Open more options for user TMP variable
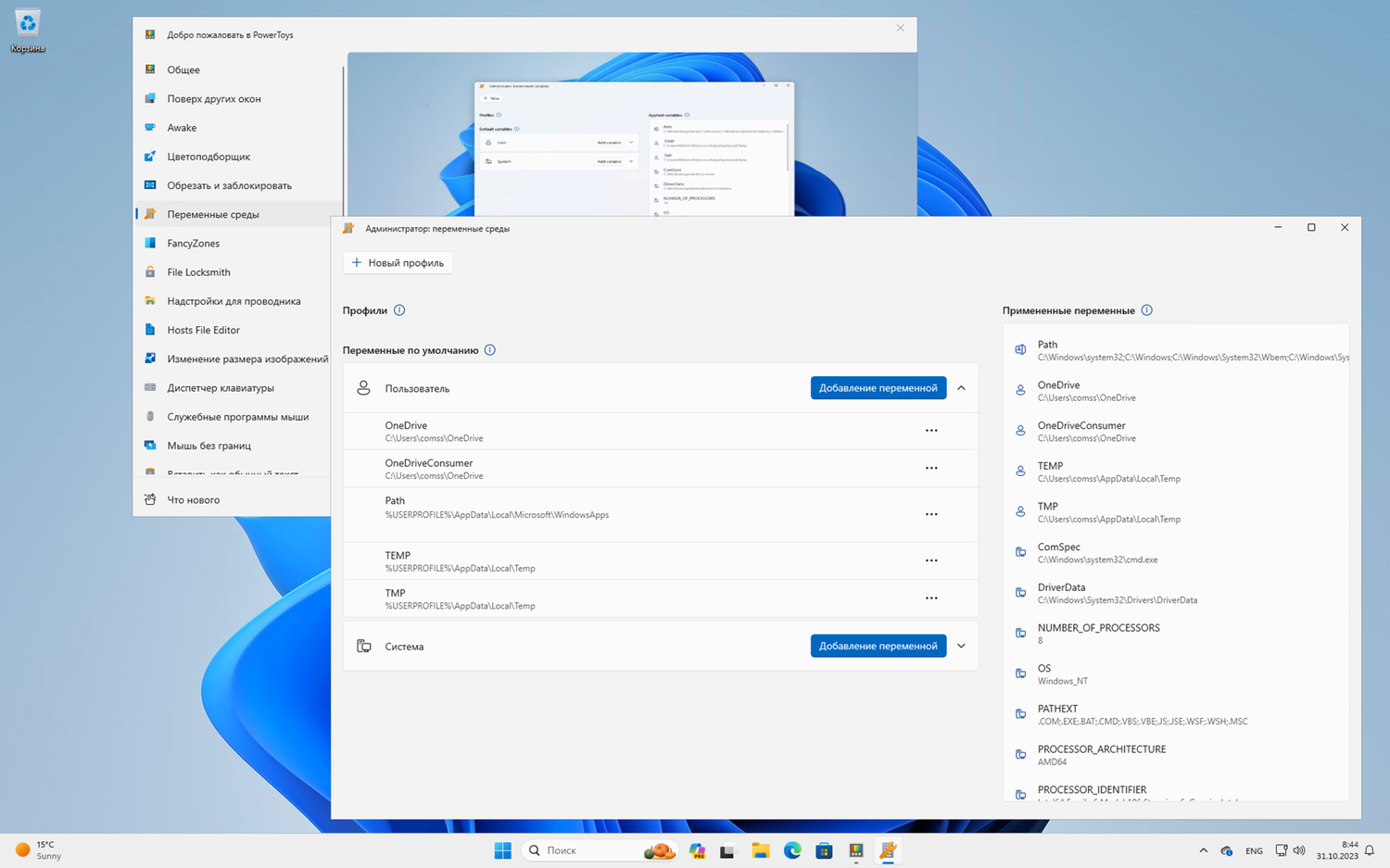Viewport: 1390px width, 868px height. [x=931, y=598]
